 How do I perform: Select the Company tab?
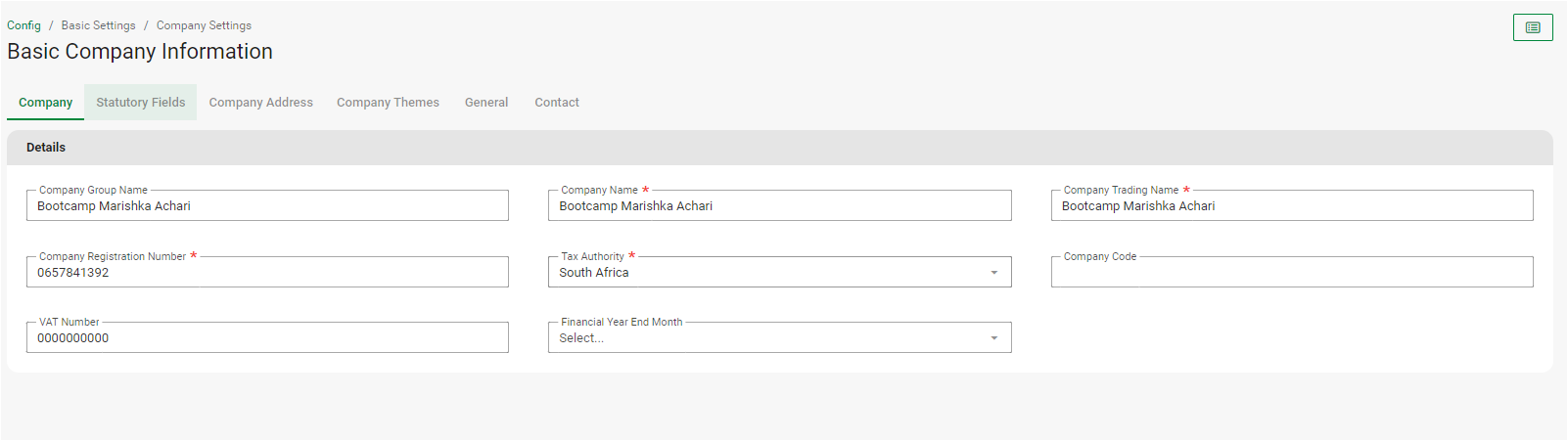coord(45,103)
